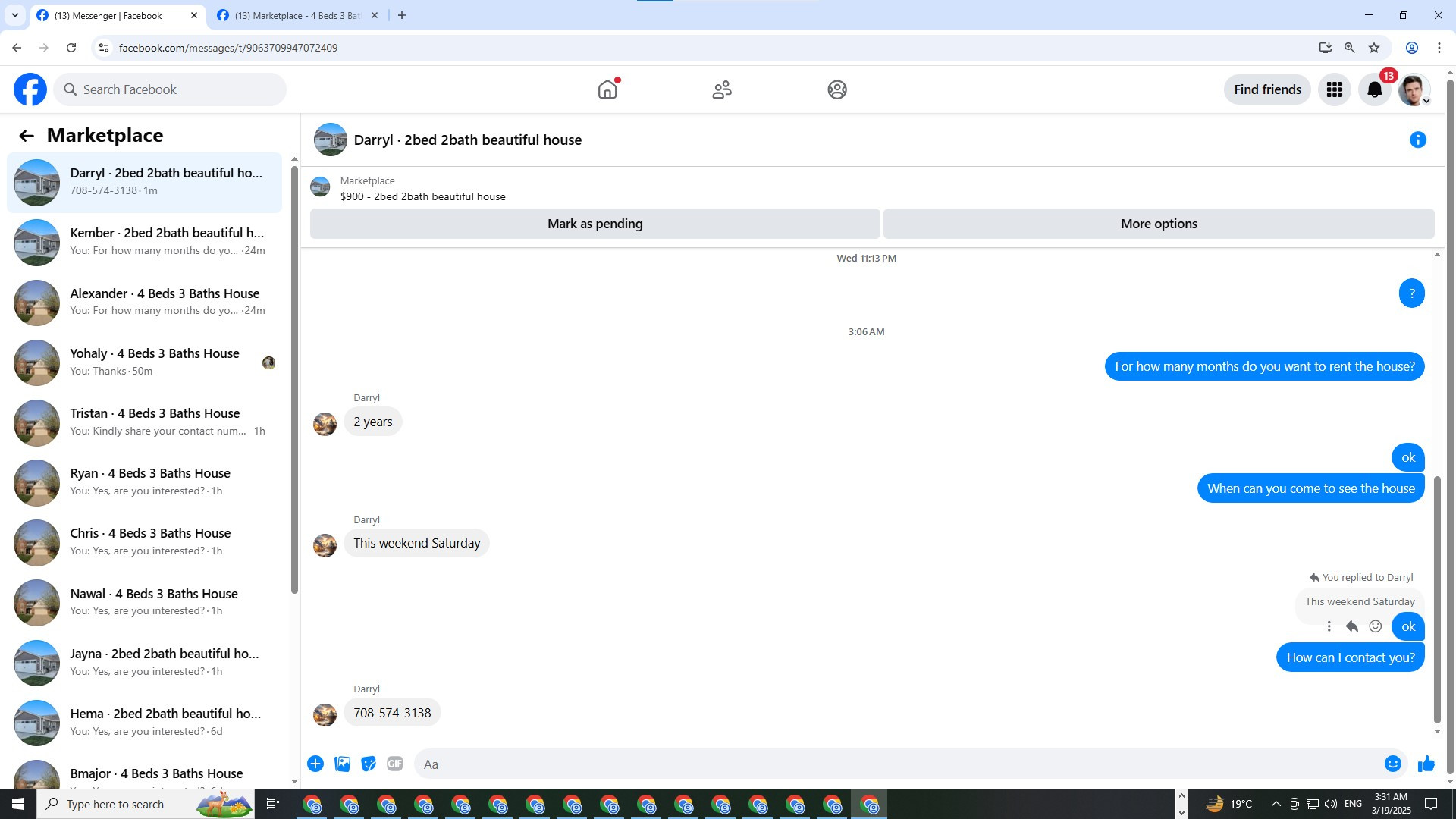This screenshot has width=1456, height=819.
Task: Open more attachment actions plus icon
Action: pyautogui.click(x=315, y=764)
